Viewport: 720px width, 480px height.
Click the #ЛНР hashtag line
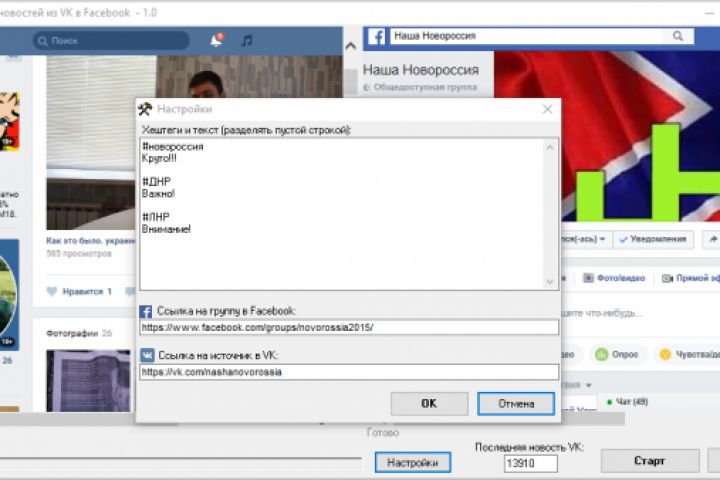(x=156, y=217)
